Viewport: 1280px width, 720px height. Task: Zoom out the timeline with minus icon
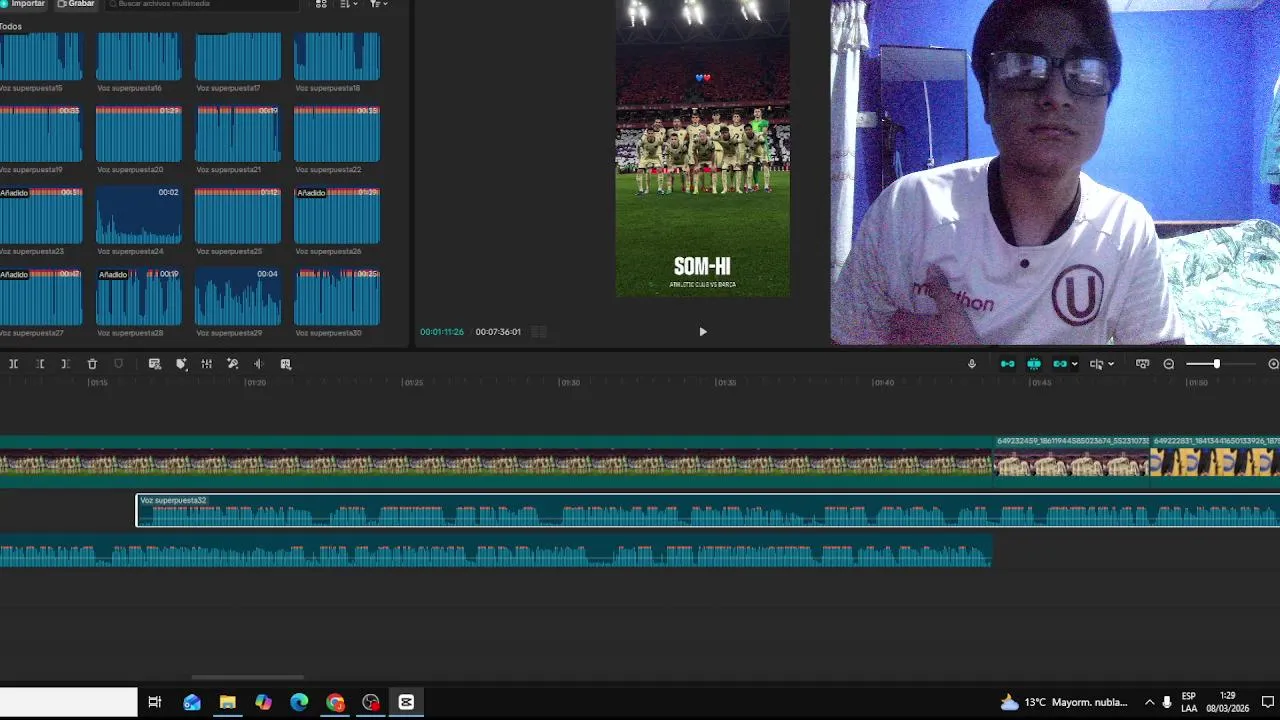[x=1169, y=364]
